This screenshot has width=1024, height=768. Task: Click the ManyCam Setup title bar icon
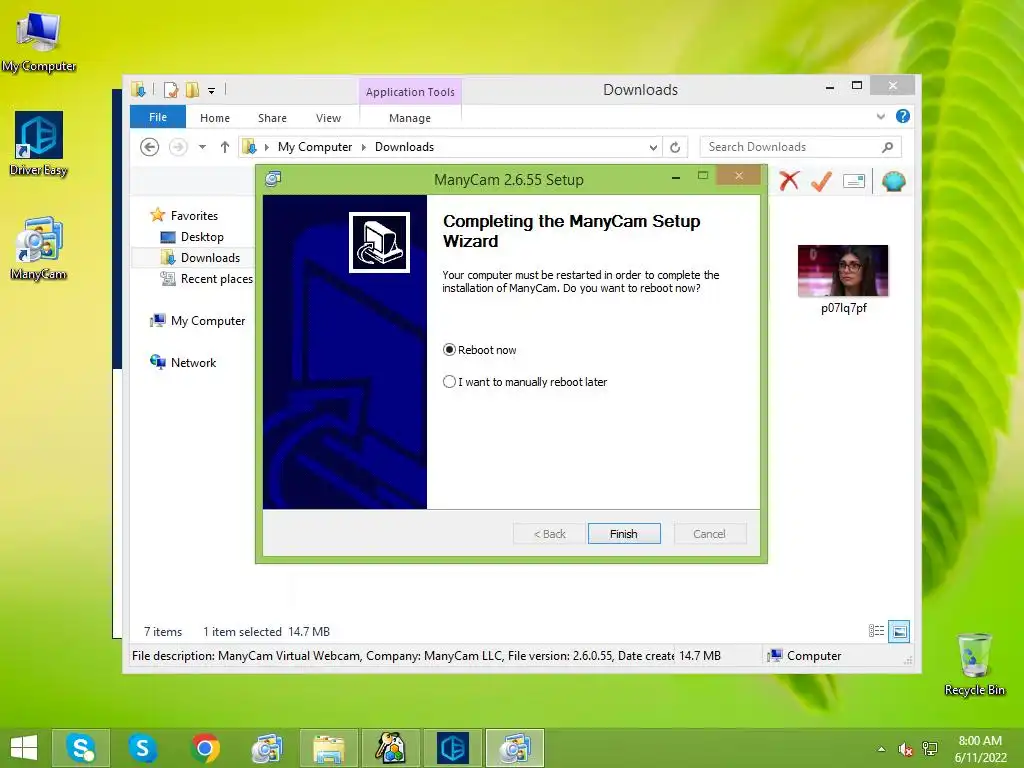(273, 178)
